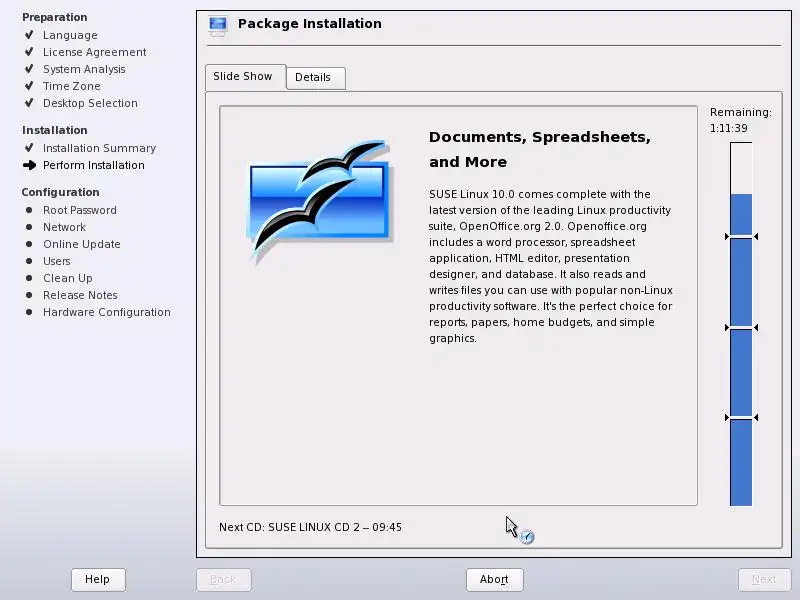Select the Online Update step label
Image resolution: width=800 pixels, height=600 pixels.
(x=82, y=244)
